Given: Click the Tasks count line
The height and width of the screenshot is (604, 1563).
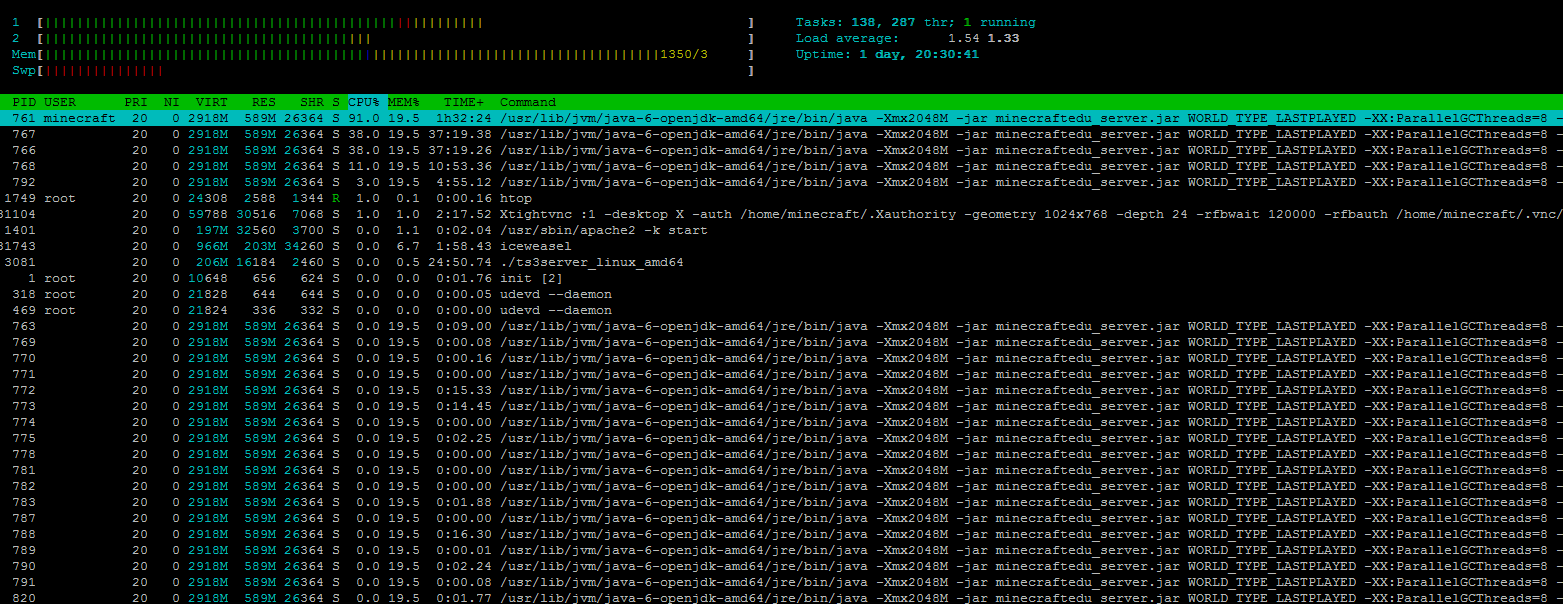Looking at the screenshot, I should 916,22.
